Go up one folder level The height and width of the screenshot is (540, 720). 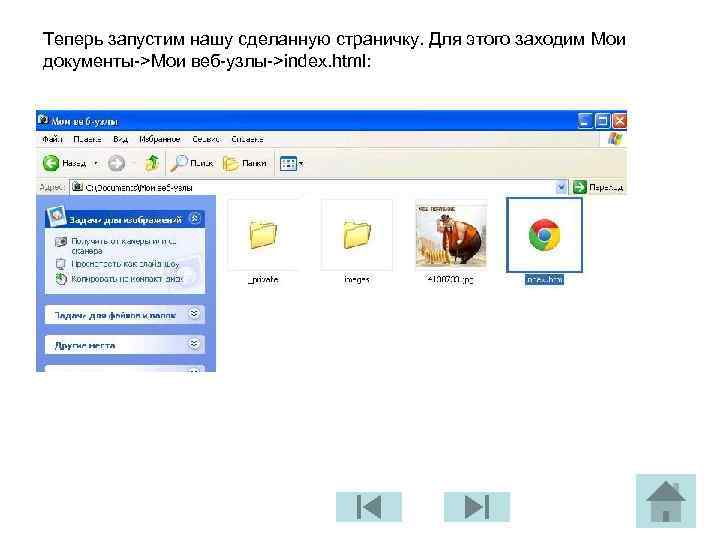[152, 163]
